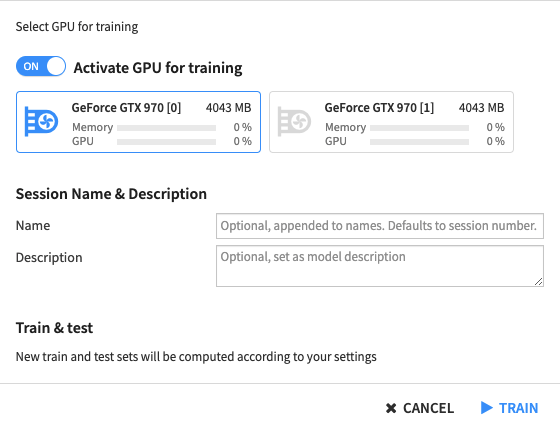Select the GeForce GTX 970 [1] card
Screen dimensions: 560x433
pyautogui.click(x=391, y=122)
